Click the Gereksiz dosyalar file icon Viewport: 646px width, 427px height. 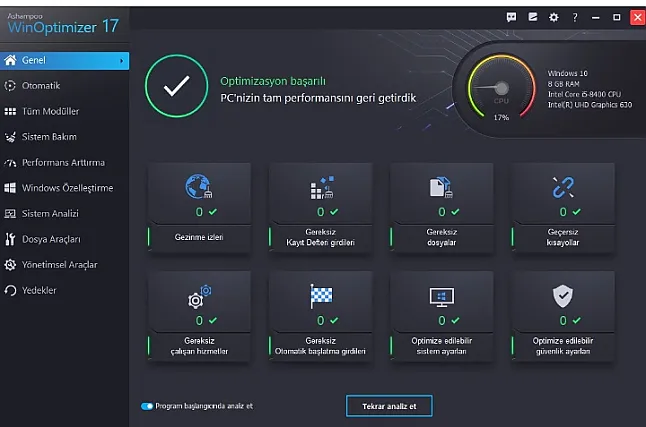click(x=441, y=187)
